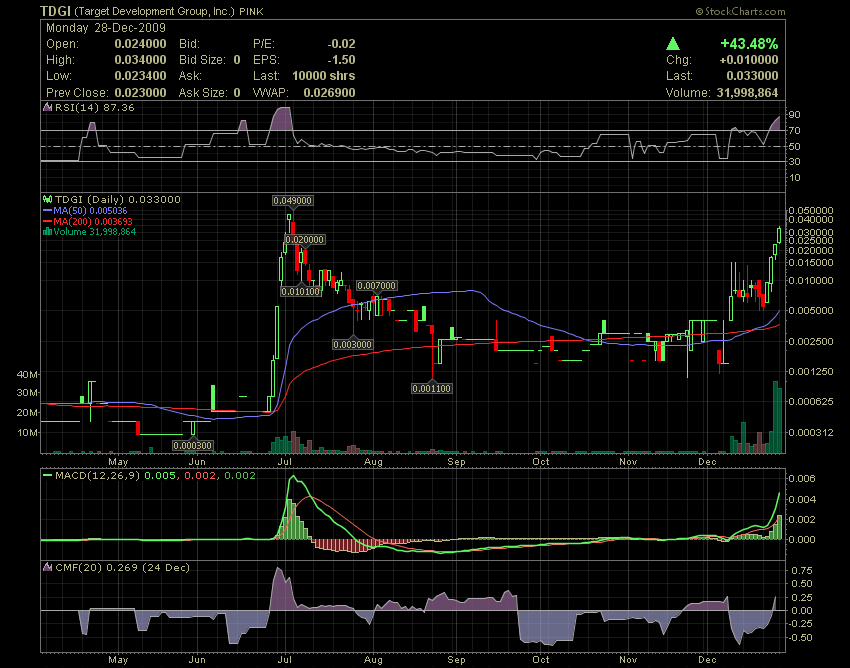
Task: Click the Open value 0.024000
Action: point(140,44)
